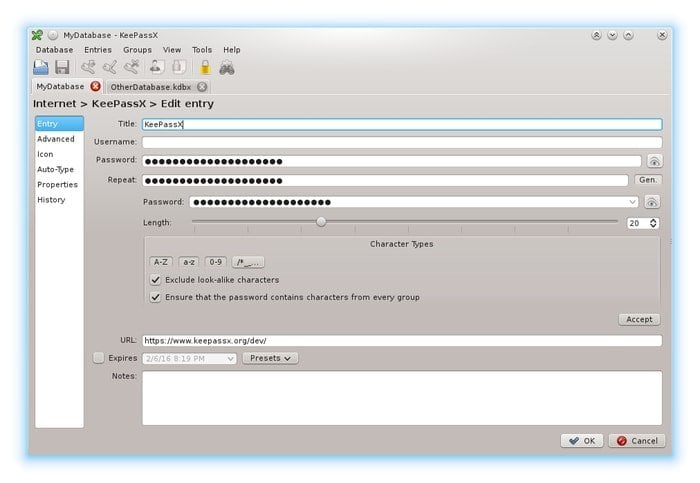
Task: Select the Entry section in sidebar
Action: click(59, 124)
